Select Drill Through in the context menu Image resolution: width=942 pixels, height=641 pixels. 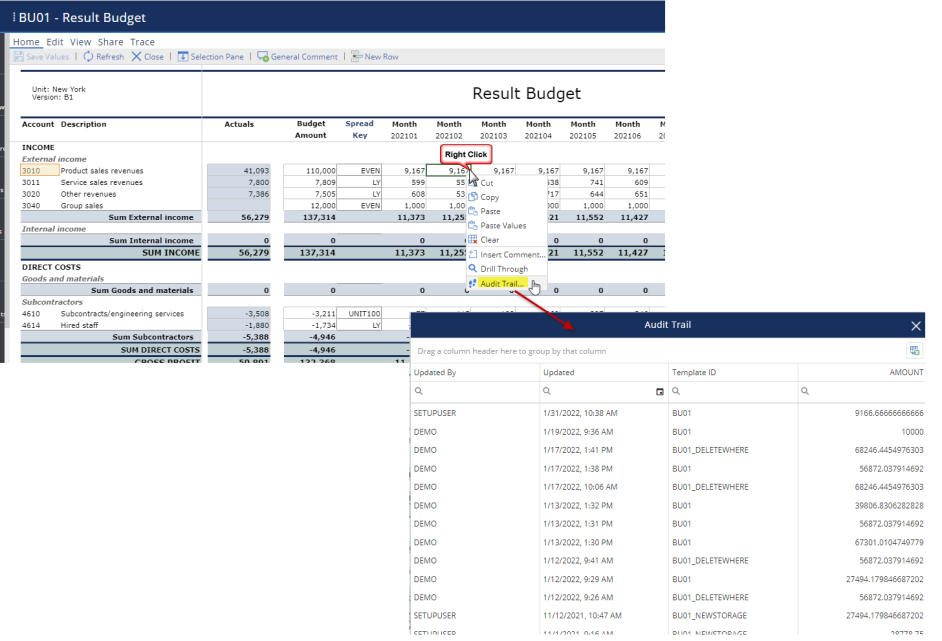pyautogui.click(x=505, y=268)
